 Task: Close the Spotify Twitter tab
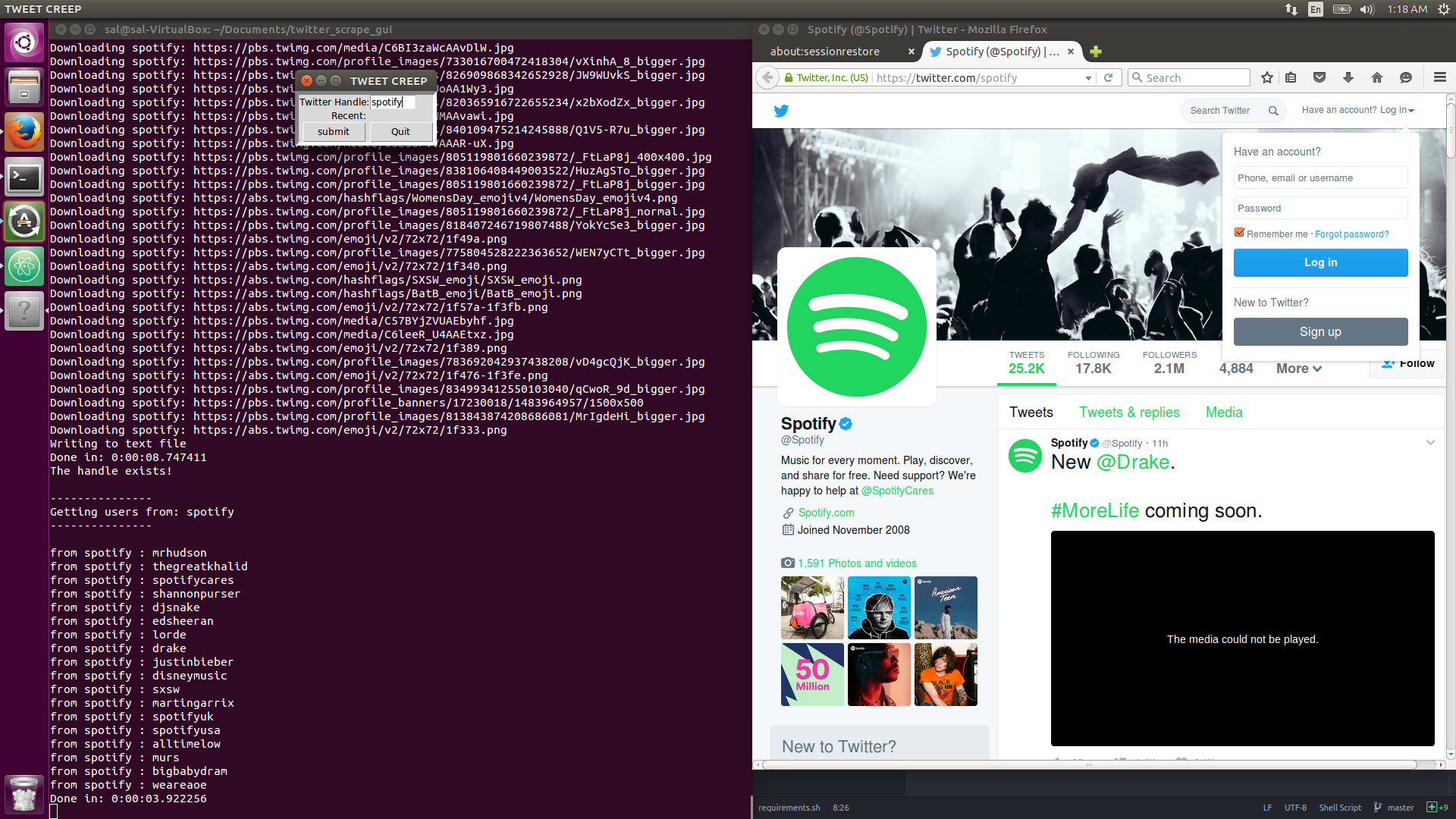click(1071, 52)
